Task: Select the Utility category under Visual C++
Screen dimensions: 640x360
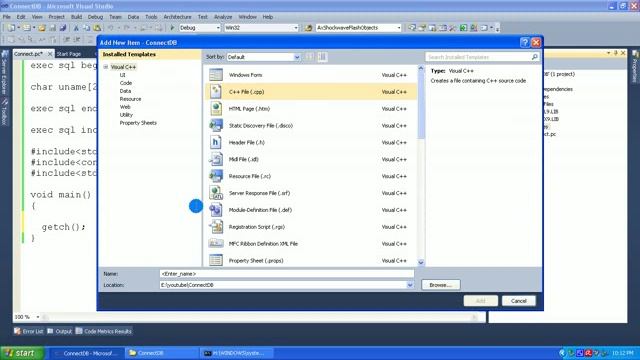Action: [x=126, y=115]
